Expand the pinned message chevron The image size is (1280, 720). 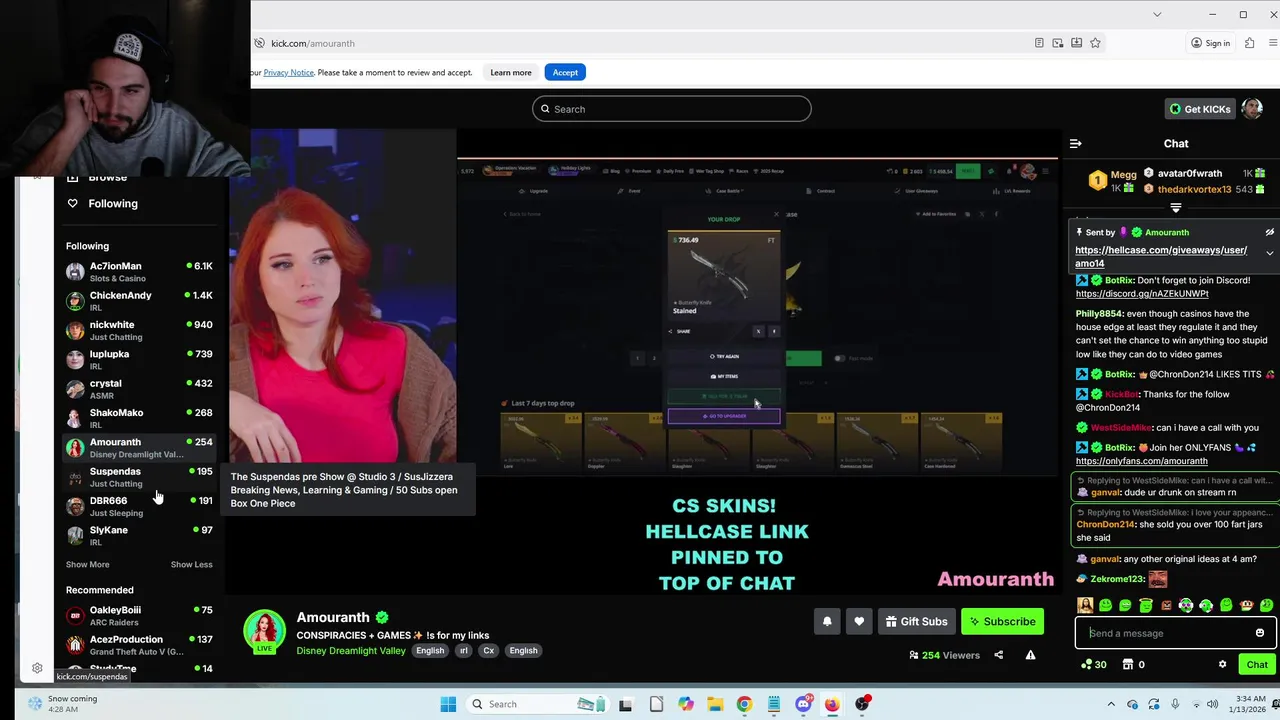(1270, 253)
